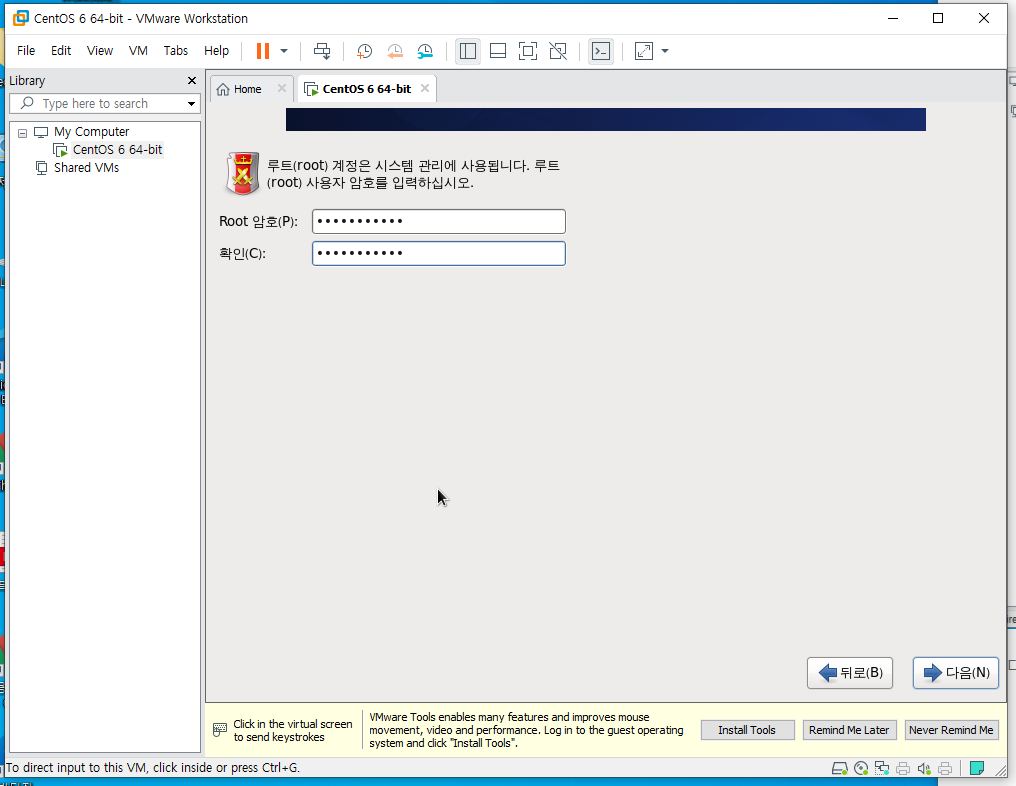
Task: Click the Unity mode toolbar icon
Action: coord(558,51)
